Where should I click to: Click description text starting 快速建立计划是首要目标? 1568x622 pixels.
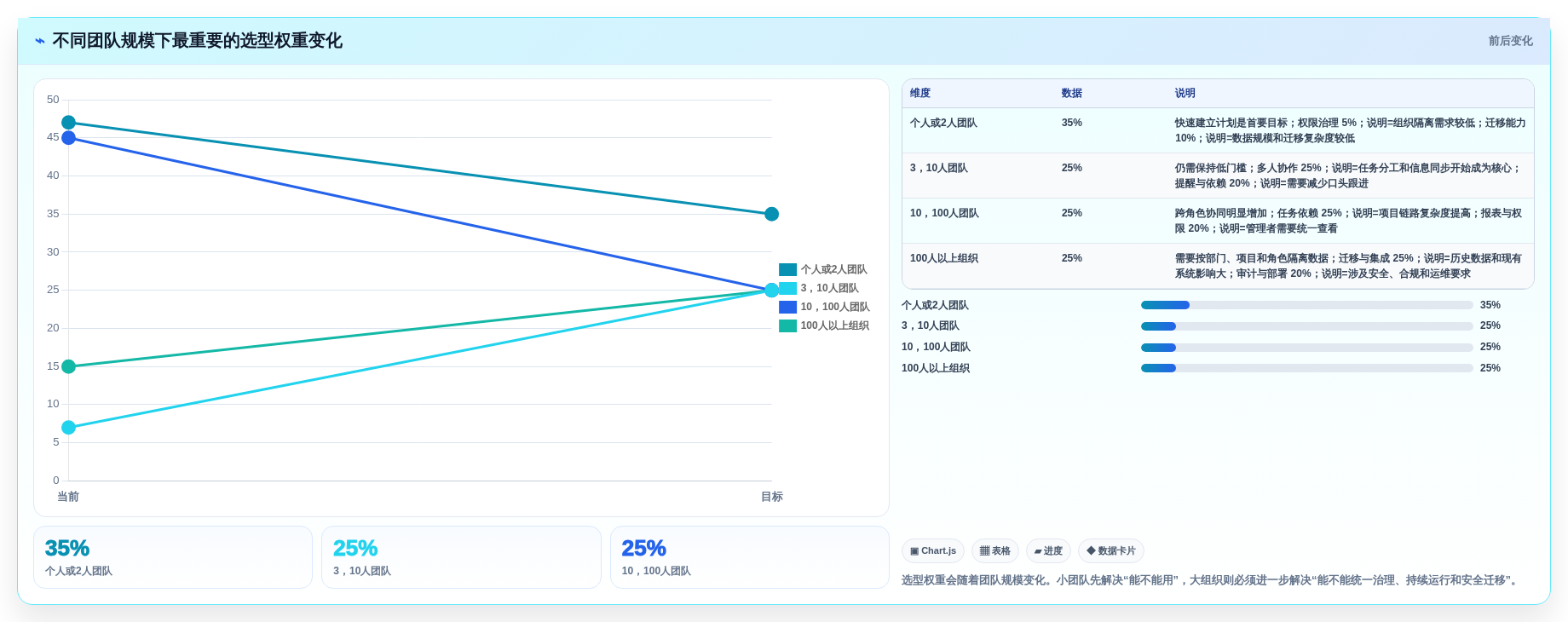(x=1351, y=130)
